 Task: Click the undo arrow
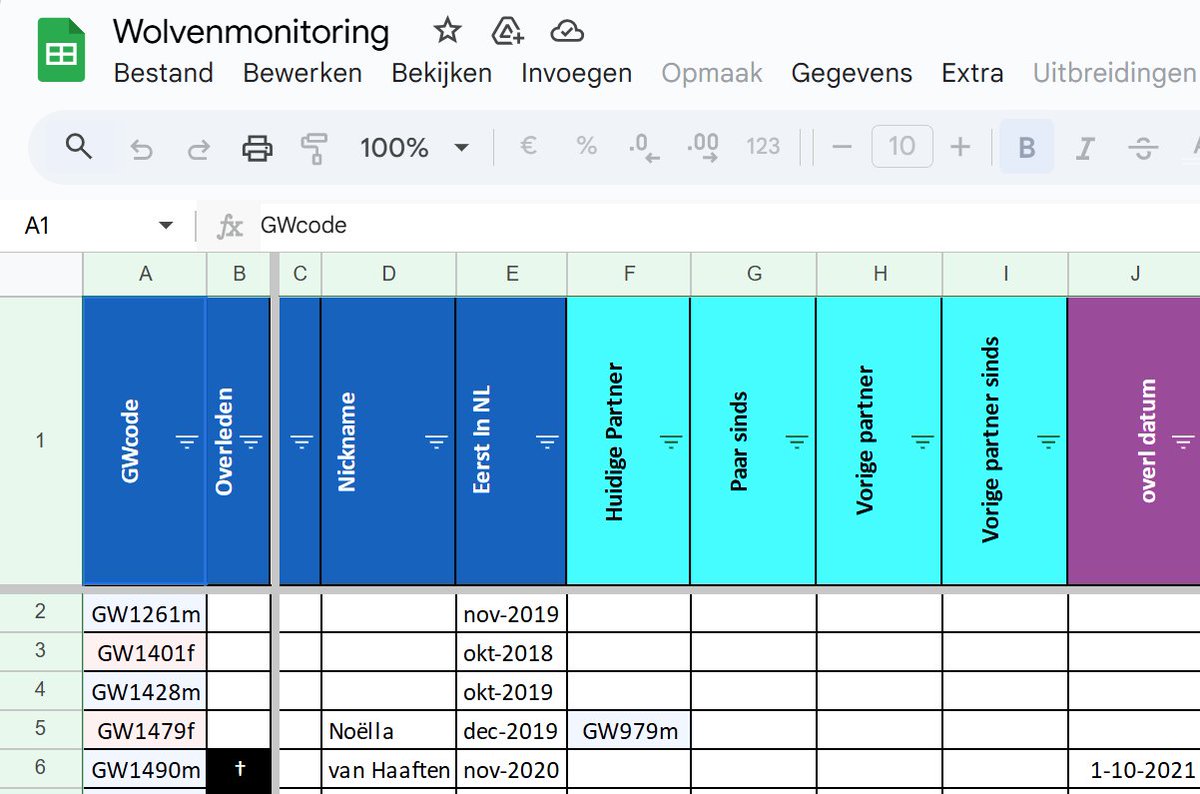click(142, 149)
